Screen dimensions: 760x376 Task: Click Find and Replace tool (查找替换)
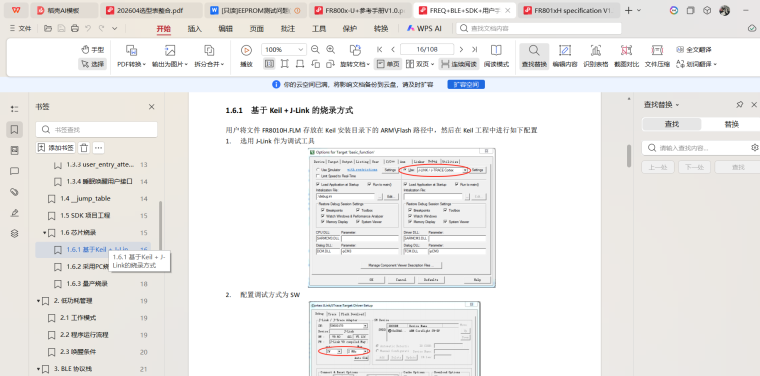pyautogui.click(x=534, y=56)
